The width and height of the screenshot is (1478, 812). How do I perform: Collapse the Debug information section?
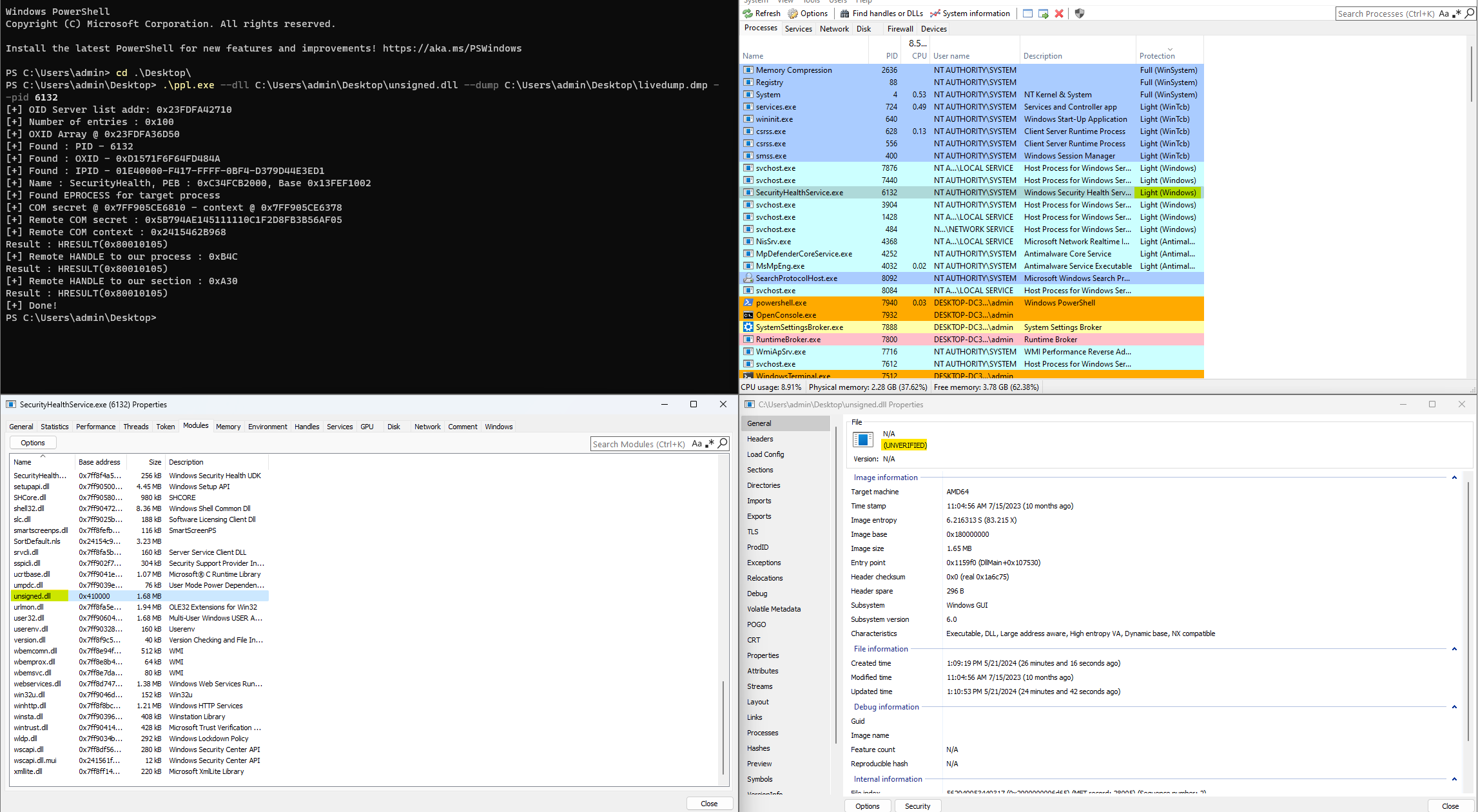tap(1454, 707)
